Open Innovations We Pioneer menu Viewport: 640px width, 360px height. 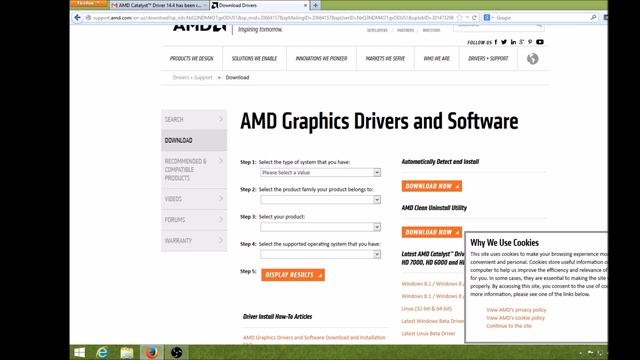321,59
